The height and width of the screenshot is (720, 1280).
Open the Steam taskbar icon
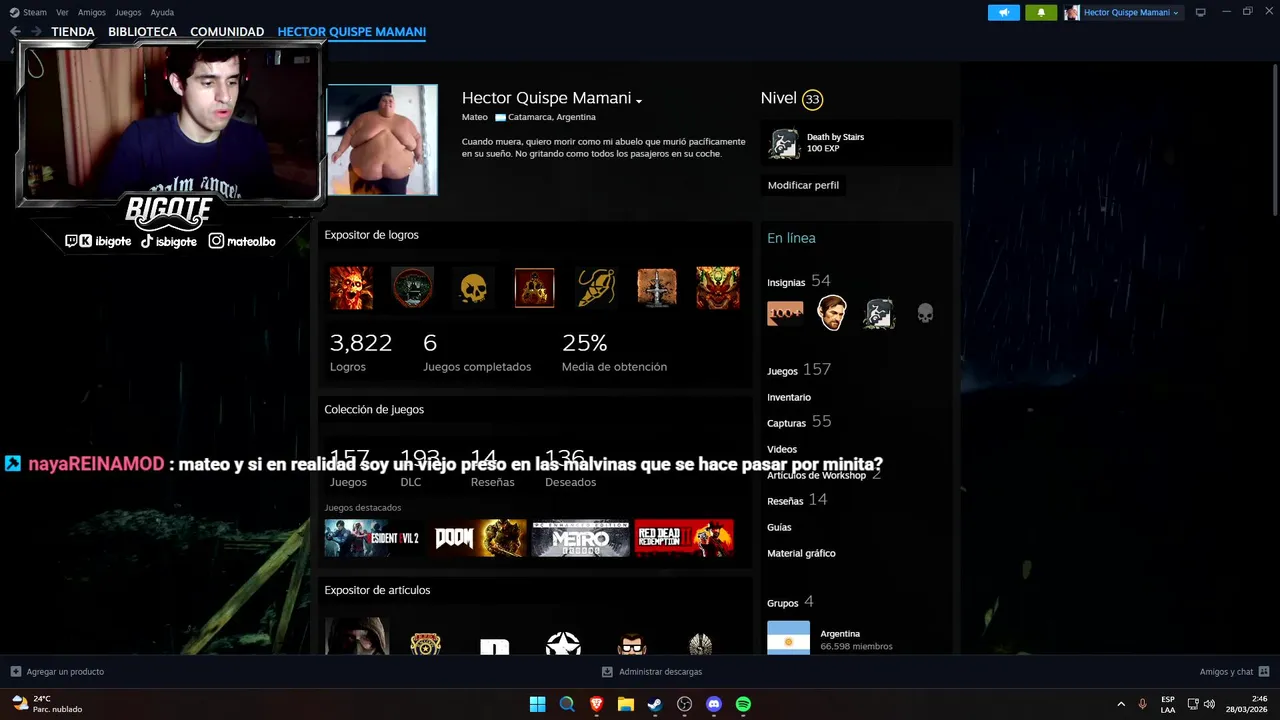click(655, 704)
